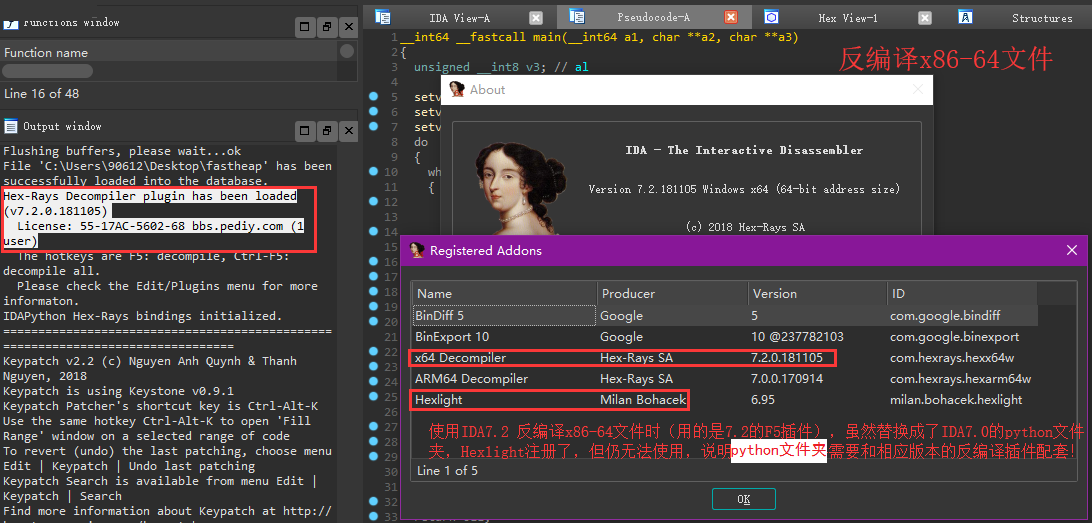Switch to the Hex View-1 tab
This screenshot has height=523, width=1092.
coord(848,18)
